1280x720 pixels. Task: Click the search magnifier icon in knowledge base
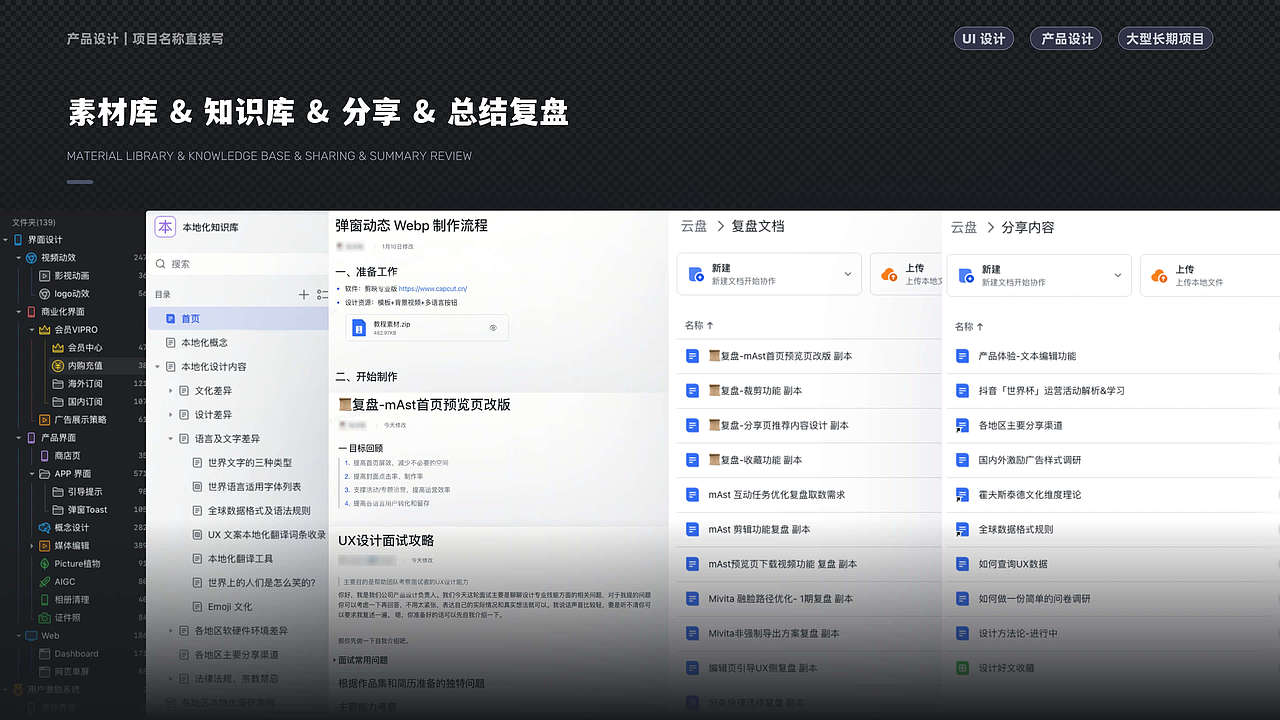coord(161,264)
